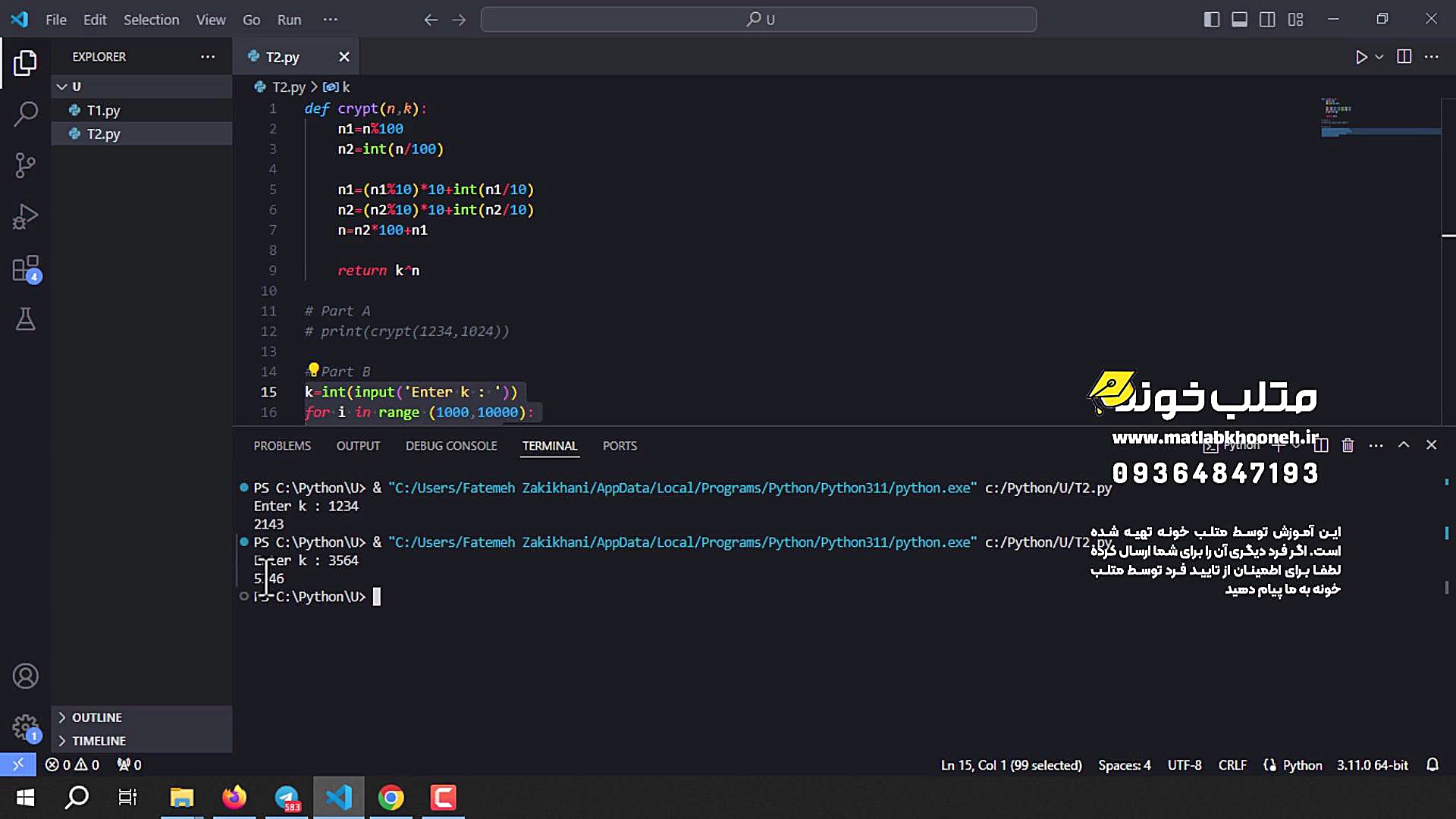The width and height of the screenshot is (1456, 819).
Task: Open the Extensions view
Action: click(25, 268)
